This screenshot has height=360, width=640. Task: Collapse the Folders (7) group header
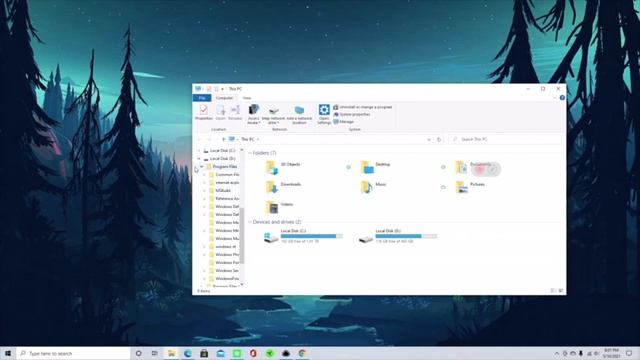click(x=250, y=153)
